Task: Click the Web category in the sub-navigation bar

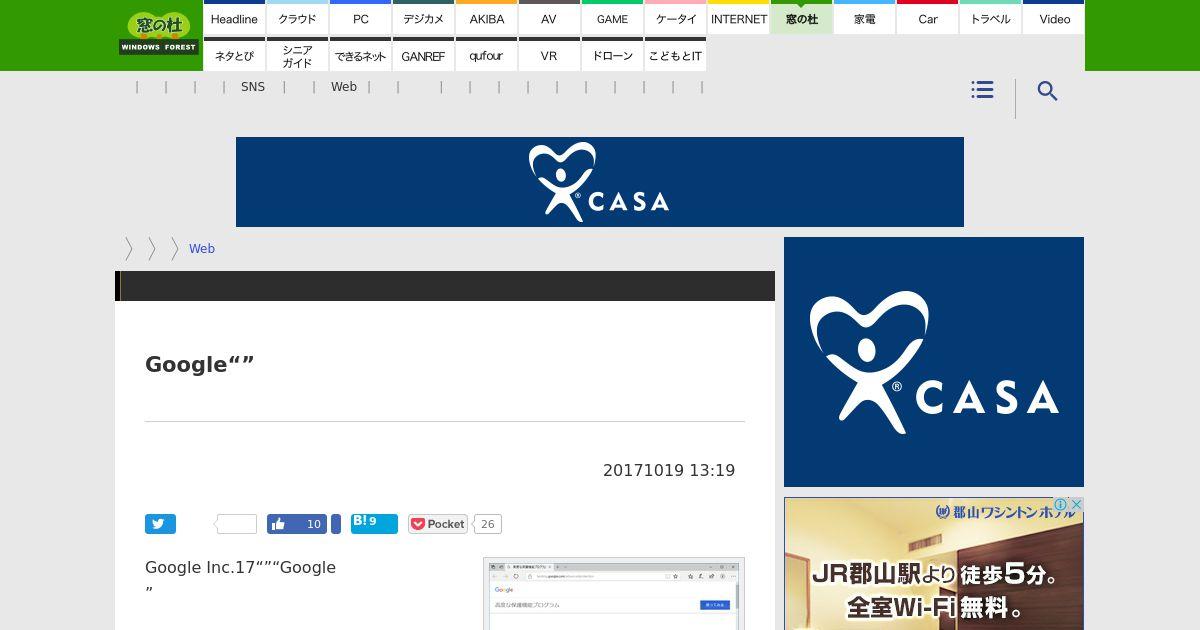Action: point(344,87)
